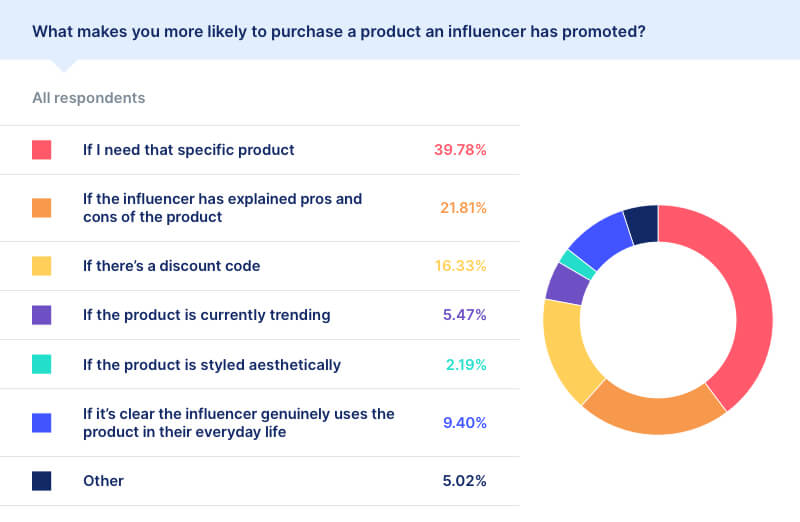800x522 pixels.
Task: Click the 'If there's a discount code' label
Action: 171,266
